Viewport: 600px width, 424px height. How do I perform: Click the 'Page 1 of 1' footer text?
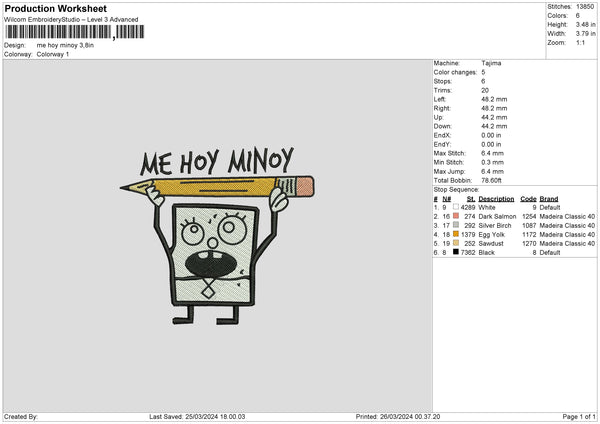point(579,416)
